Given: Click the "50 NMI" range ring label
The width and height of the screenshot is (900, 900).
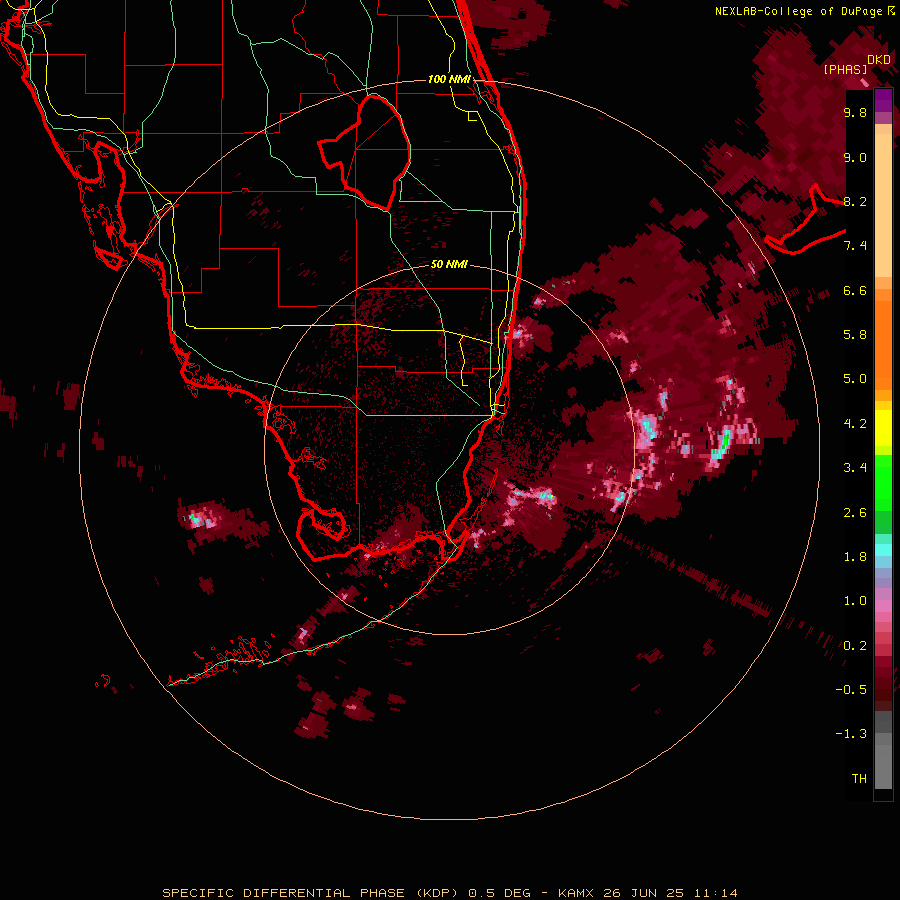Looking at the screenshot, I should pos(449,264).
